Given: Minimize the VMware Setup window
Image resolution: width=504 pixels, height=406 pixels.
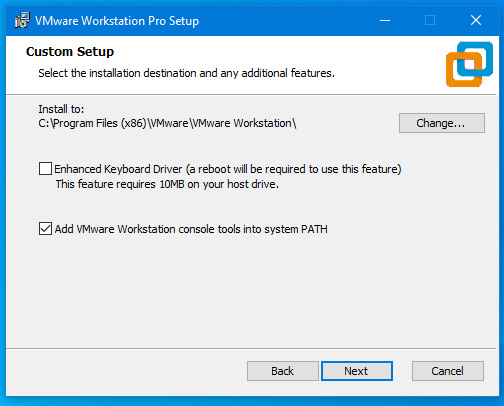Looking at the screenshot, I should tap(385, 20).
